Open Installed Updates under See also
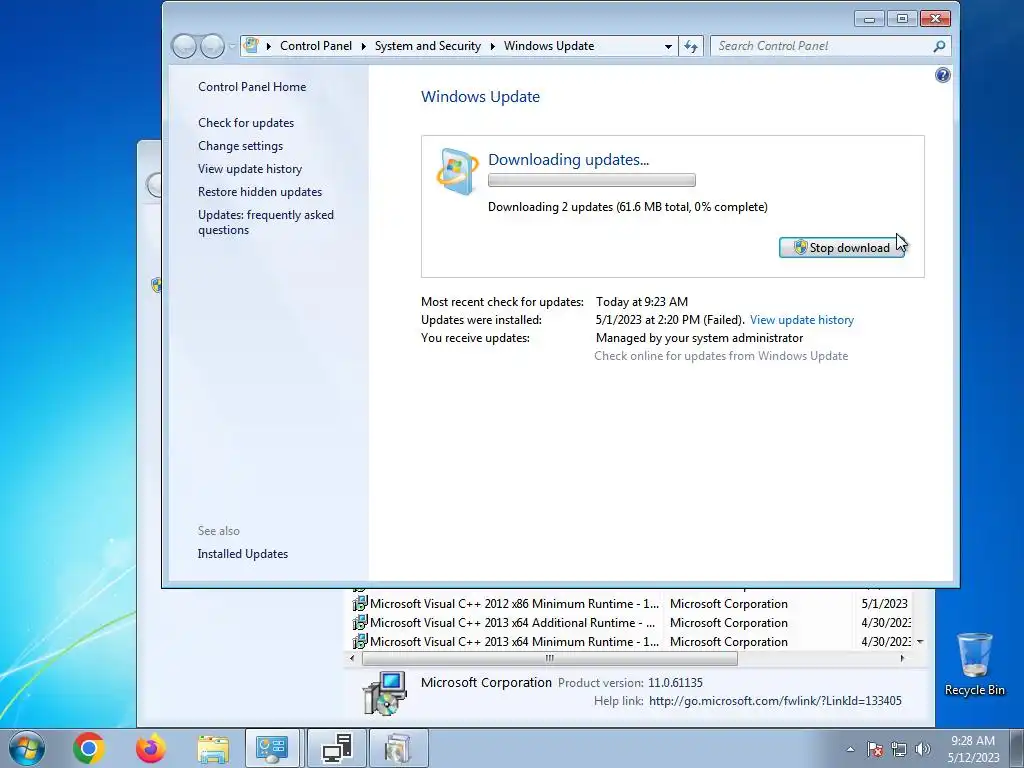 click(x=243, y=554)
